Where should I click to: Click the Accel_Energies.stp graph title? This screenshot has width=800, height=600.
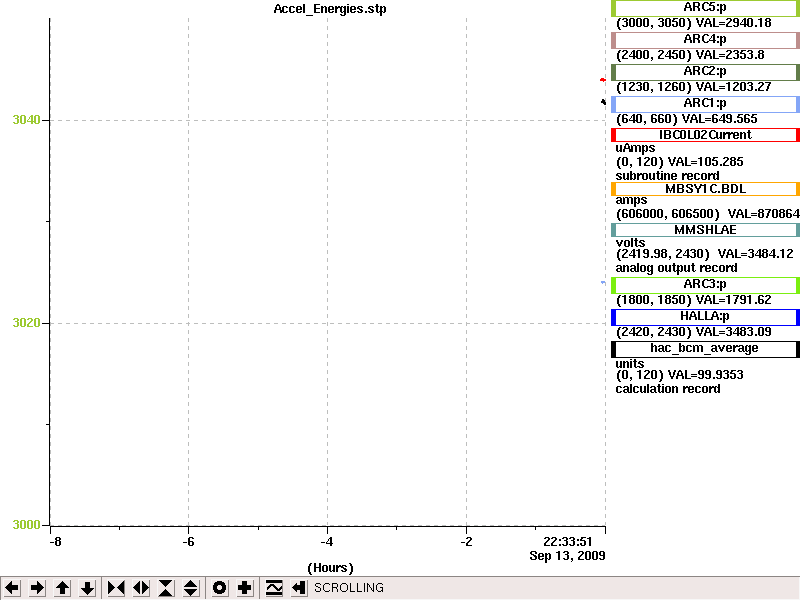330,9
